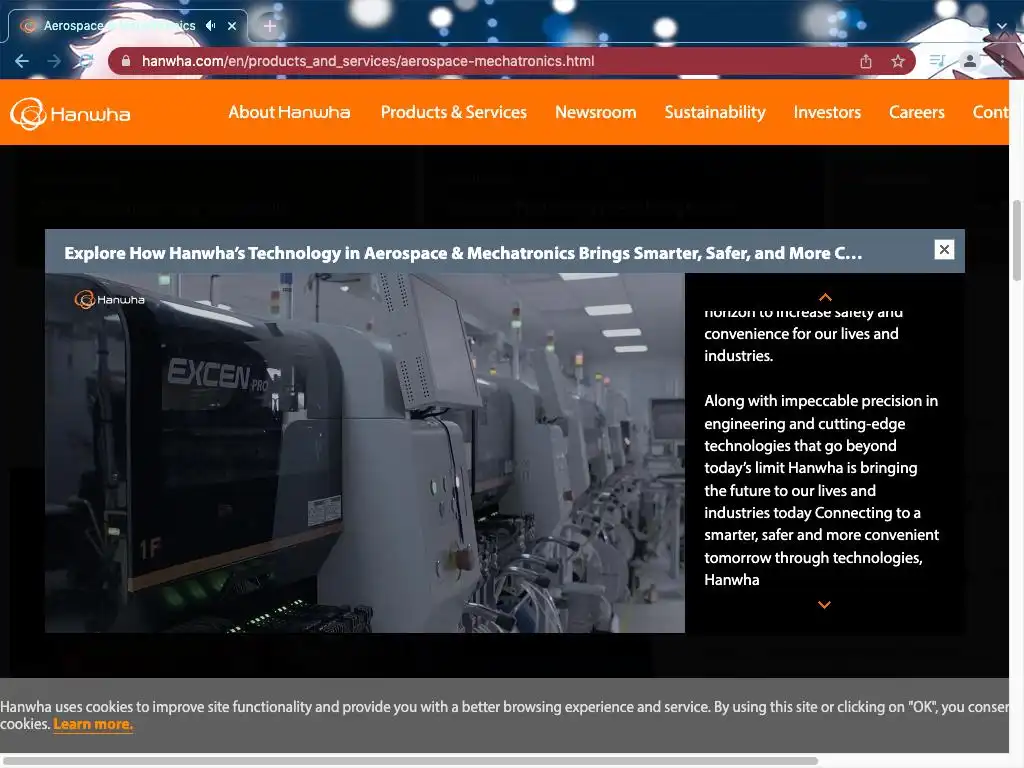Click the EXCEN PRO video frame
Viewport: 1024px width, 768px height.
pyautogui.click(x=364, y=453)
